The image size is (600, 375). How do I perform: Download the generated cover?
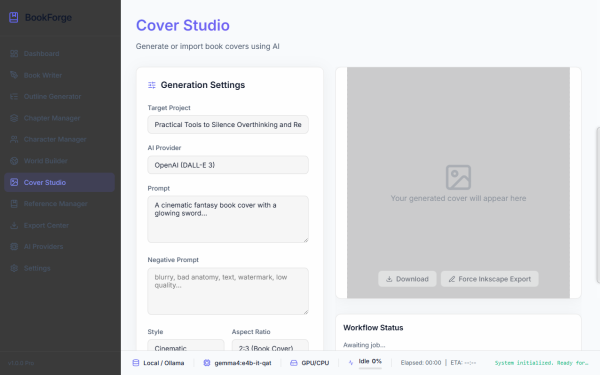point(407,279)
